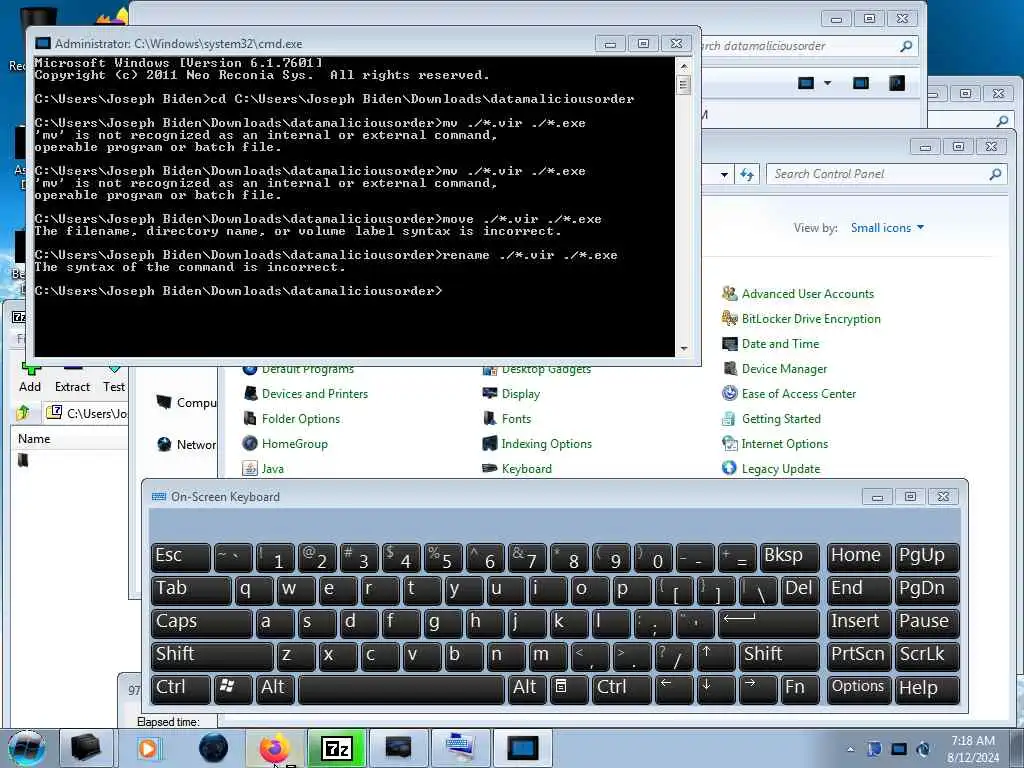This screenshot has height=768, width=1024.
Task: Toggle the right Alt key on-screen
Action: tap(526, 688)
